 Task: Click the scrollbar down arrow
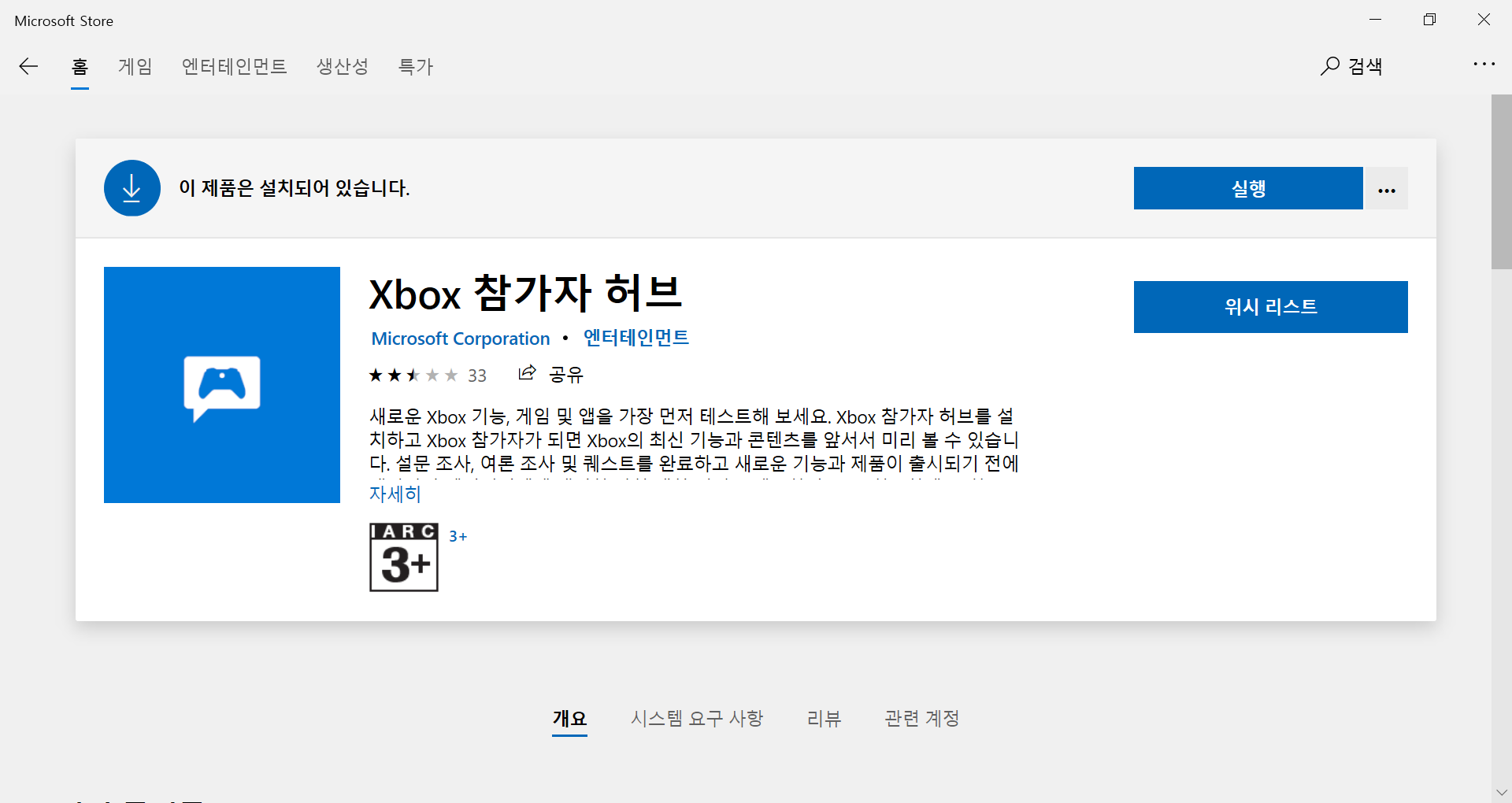[x=1502, y=792]
